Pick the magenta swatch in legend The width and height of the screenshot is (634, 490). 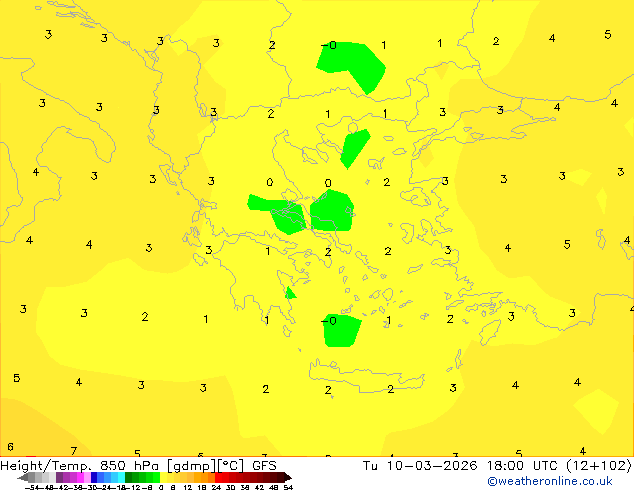pyautogui.click(x=80, y=477)
